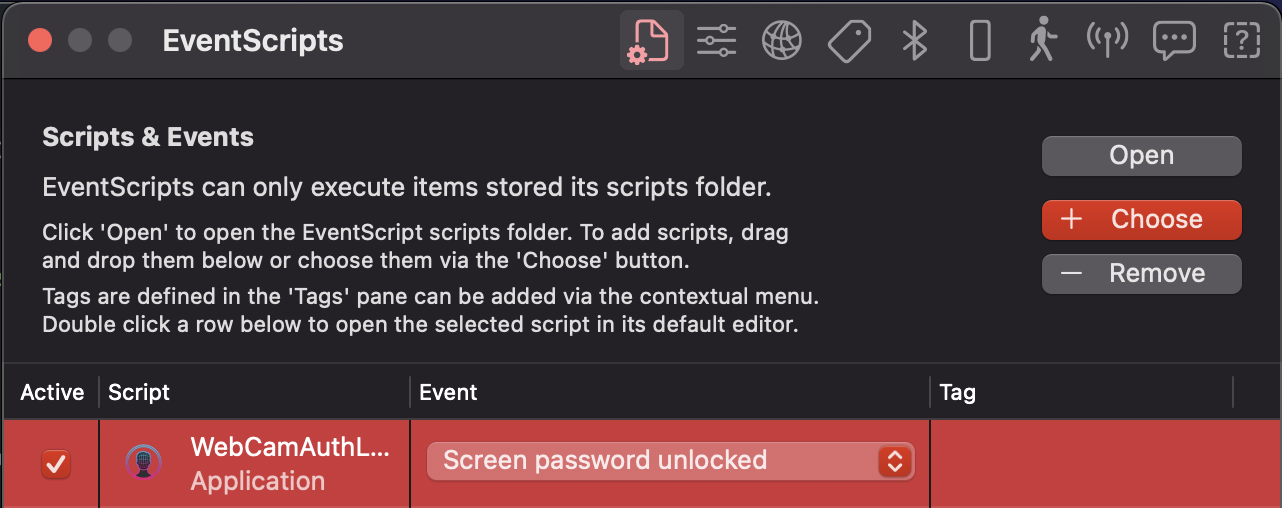Image resolution: width=1282 pixels, height=508 pixels.
Task: Click the Tag column header
Action: pyautogui.click(x=1082, y=393)
